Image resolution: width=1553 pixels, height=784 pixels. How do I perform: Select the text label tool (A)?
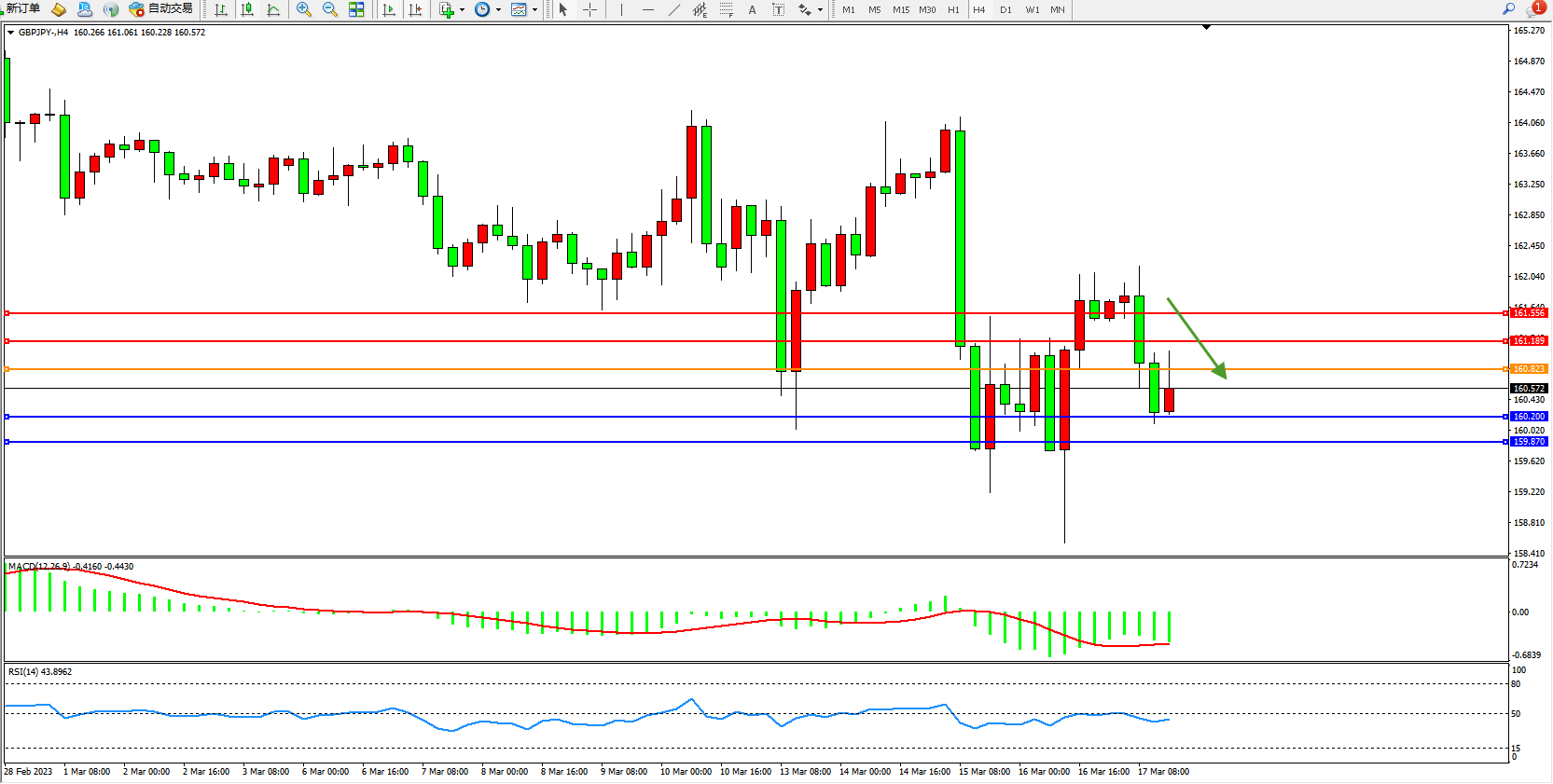point(753,9)
